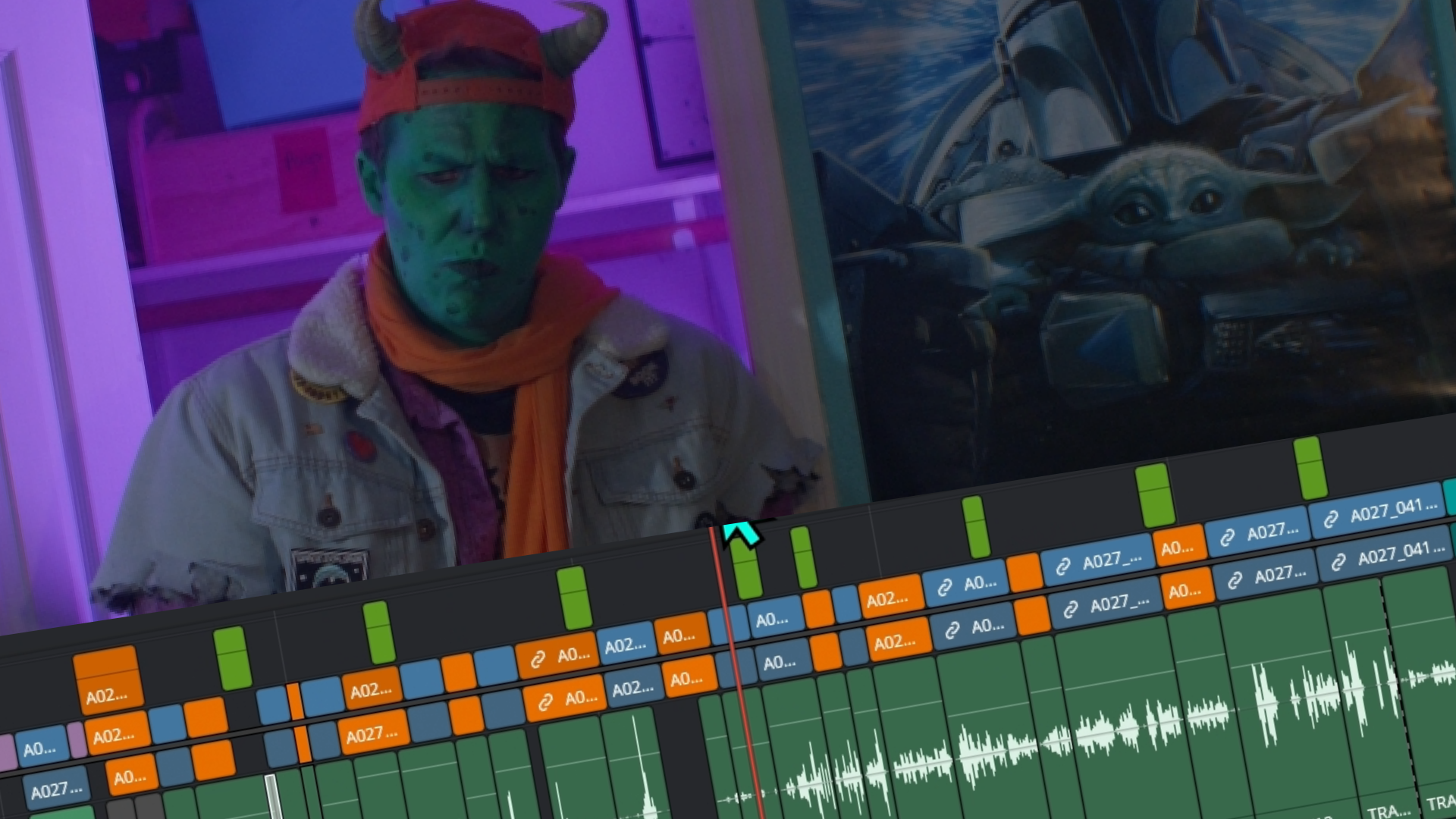Click link icon on leftmost upper orange A0 clip
The height and width of the screenshot is (819, 1456).
pos(538,660)
